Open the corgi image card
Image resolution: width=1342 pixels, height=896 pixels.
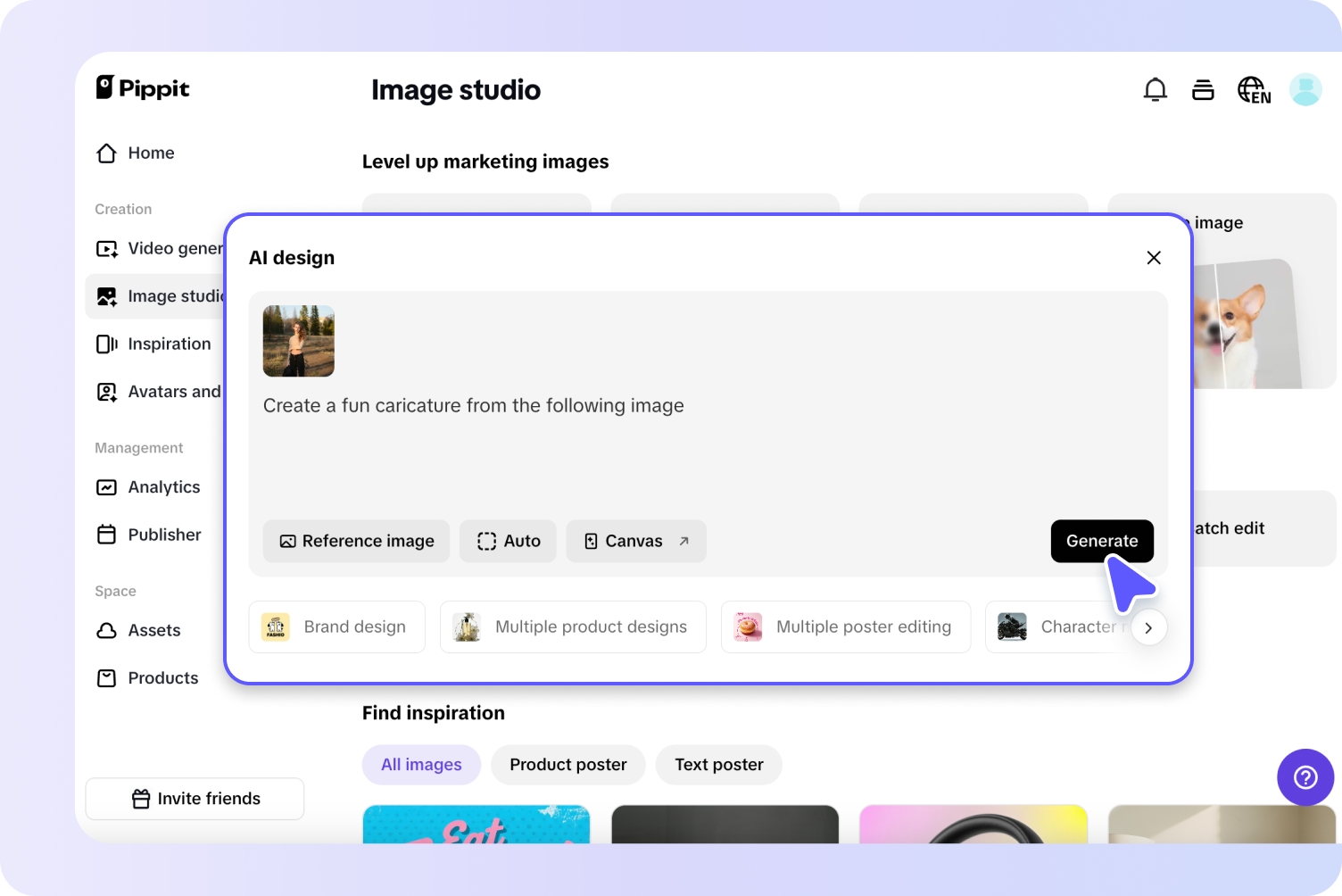pyautogui.click(x=1265, y=292)
